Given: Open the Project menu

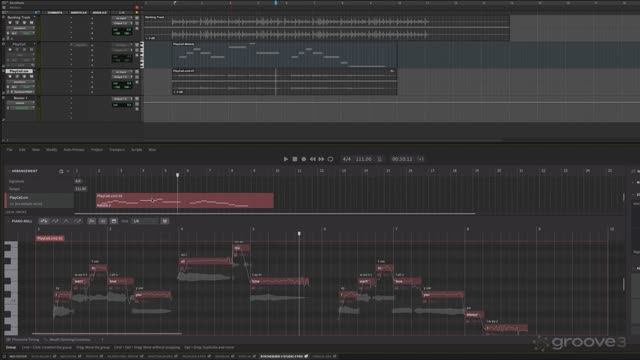Looking at the screenshot, I should 97,150.
